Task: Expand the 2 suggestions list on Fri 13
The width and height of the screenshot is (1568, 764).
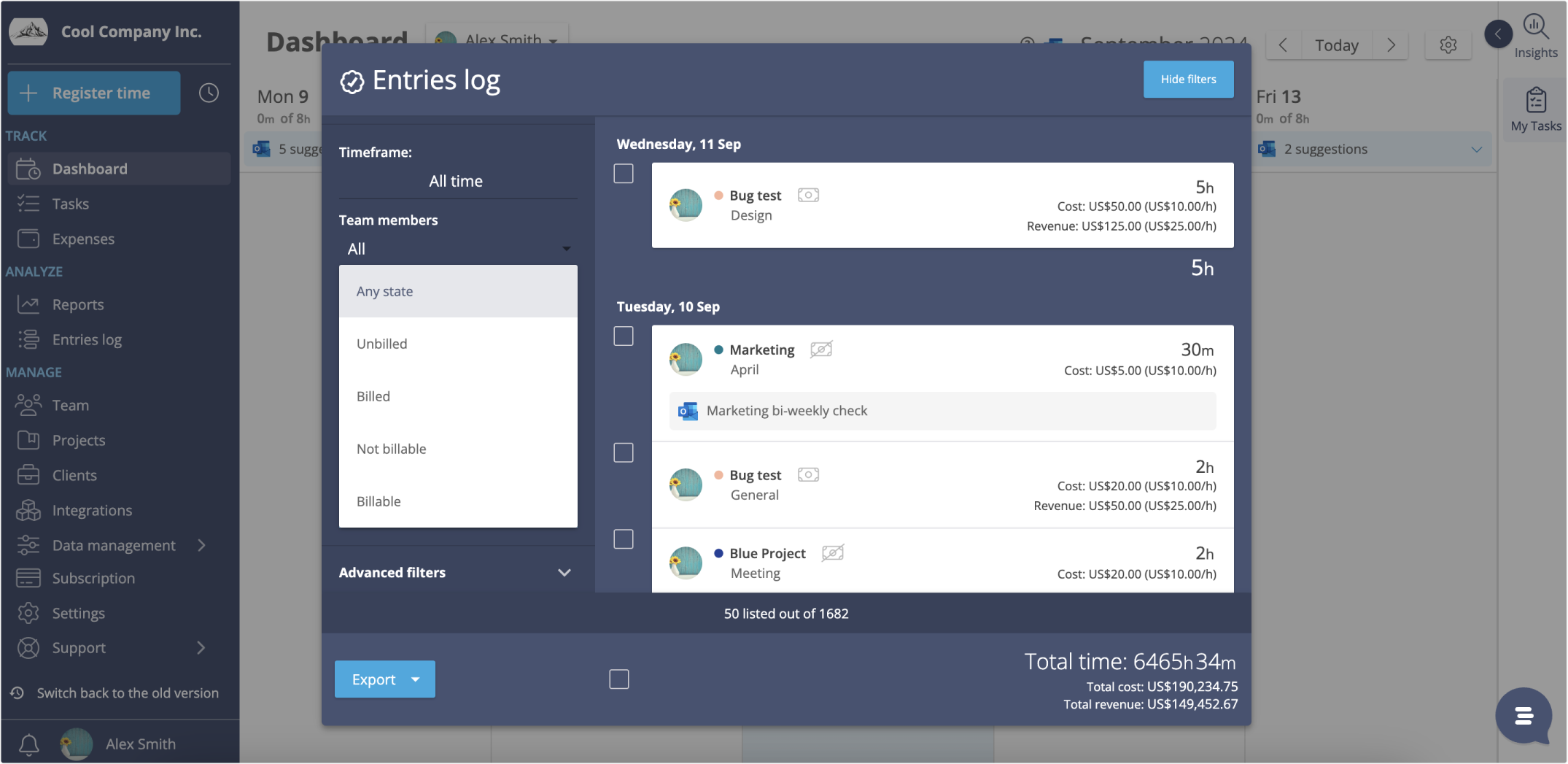Action: pos(1477,149)
